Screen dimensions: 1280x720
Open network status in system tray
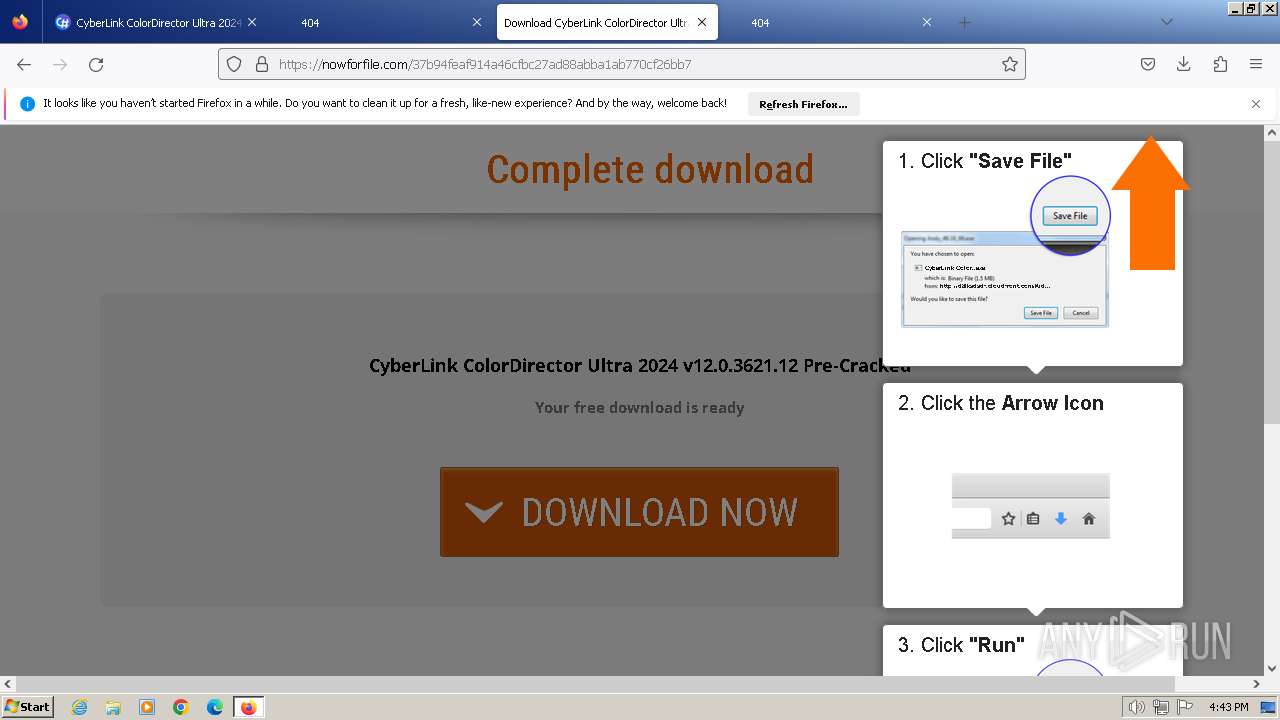click(x=1161, y=707)
